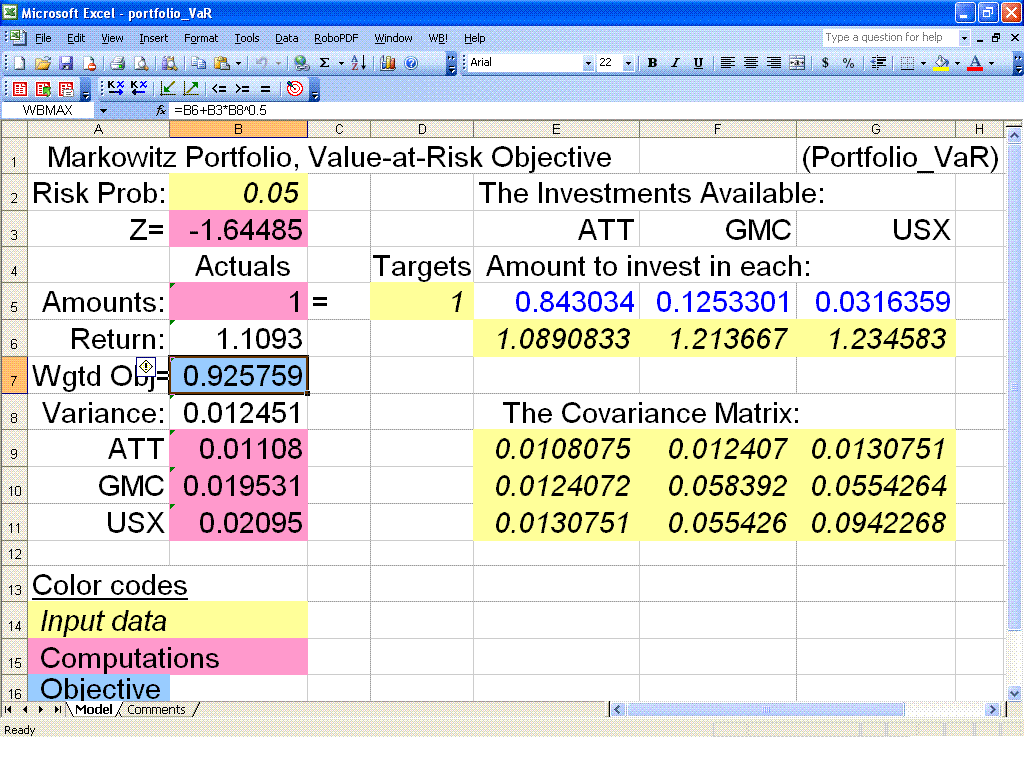The image size is (1024, 768).
Task: Expand the Name Box dropdown
Action: click(x=103, y=110)
